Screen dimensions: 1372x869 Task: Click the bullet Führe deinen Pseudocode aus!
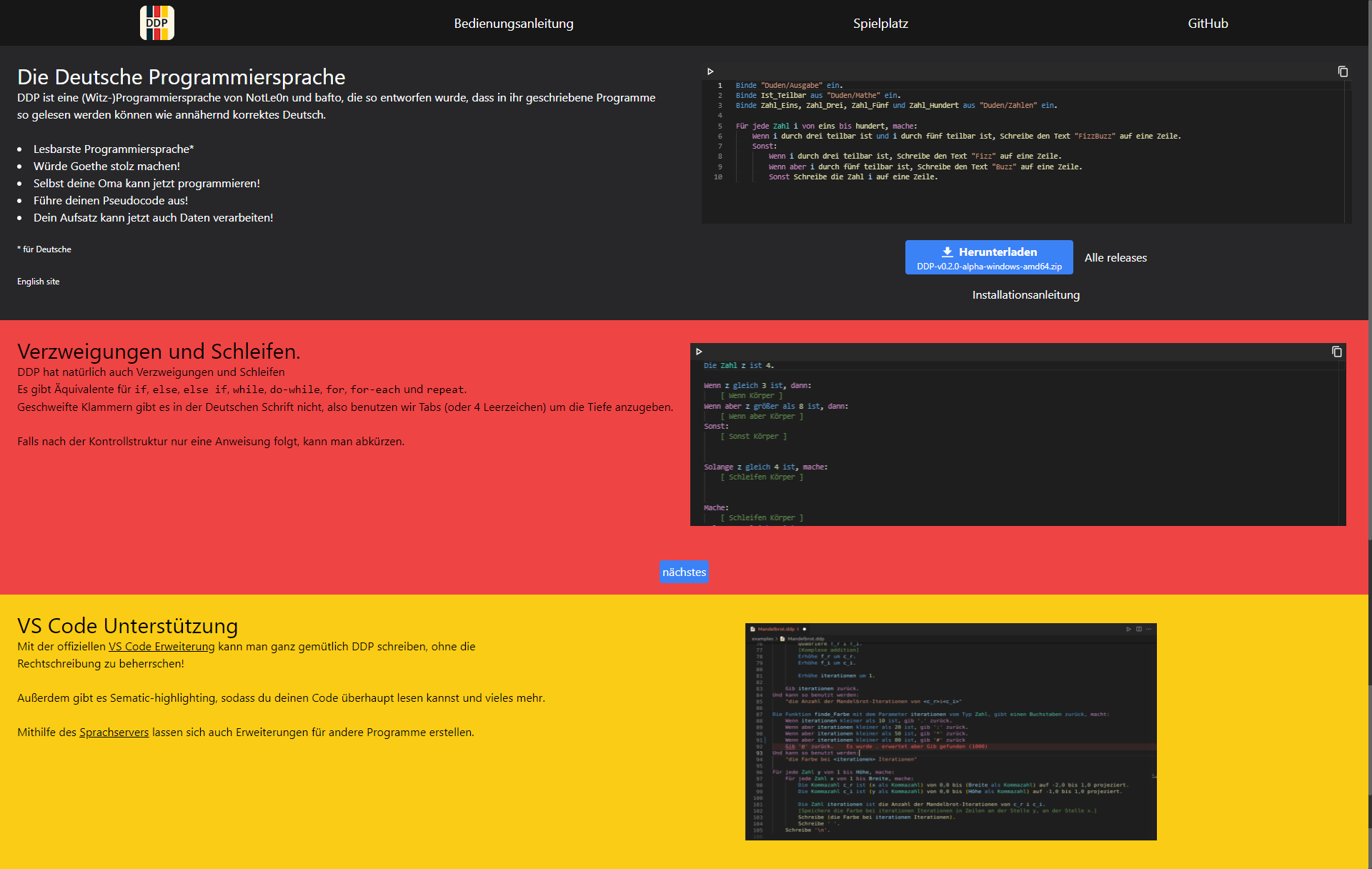[111, 200]
